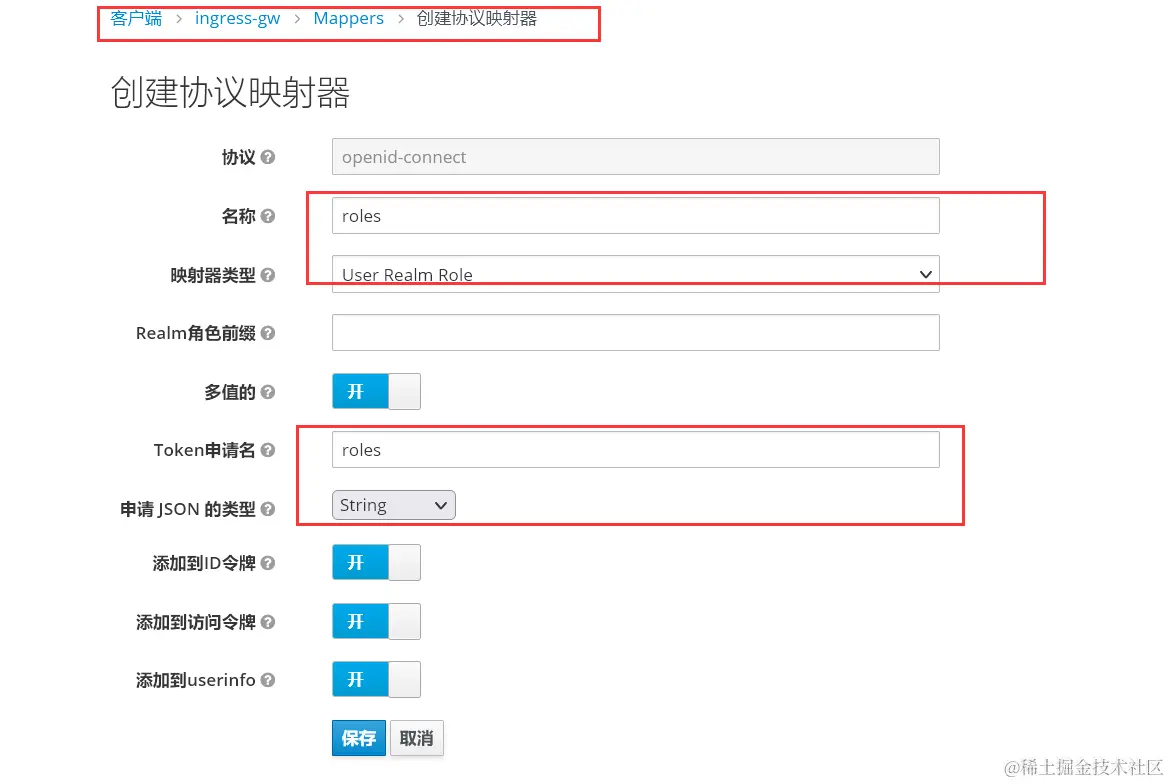This screenshot has width=1170, height=784.
Task: Click the disabled 协议 field openid-connect
Action: coord(635,157)
